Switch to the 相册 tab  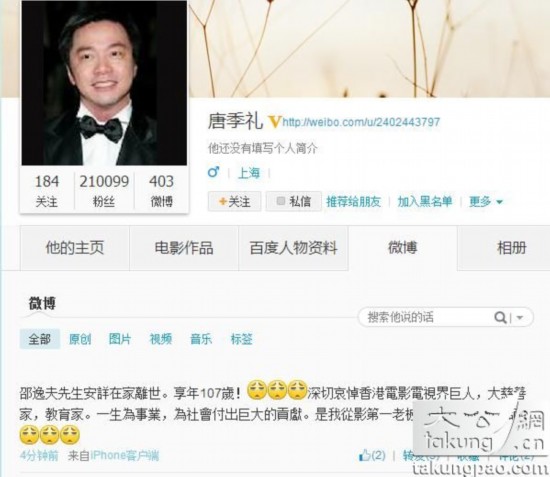tap(511, 248)
